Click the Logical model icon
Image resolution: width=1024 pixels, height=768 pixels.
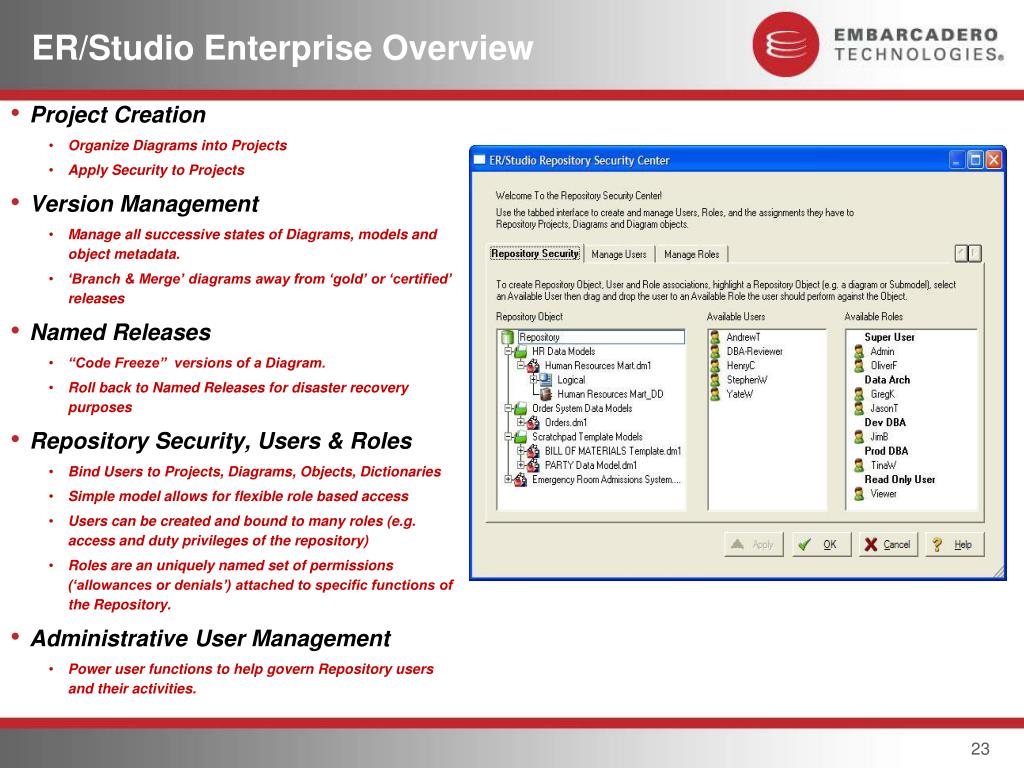(546, 380)
